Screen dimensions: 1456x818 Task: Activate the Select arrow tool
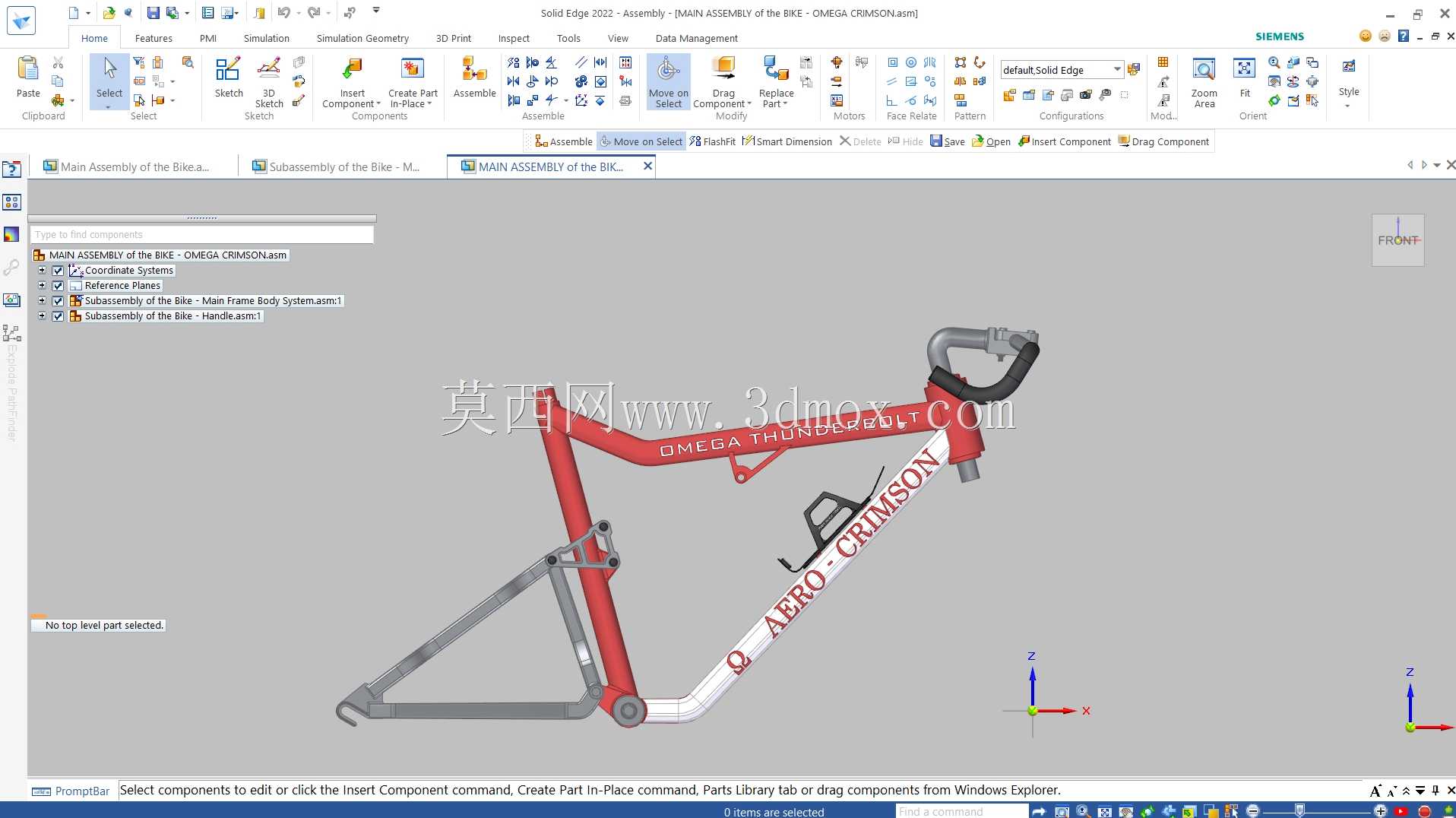[109, 81]
